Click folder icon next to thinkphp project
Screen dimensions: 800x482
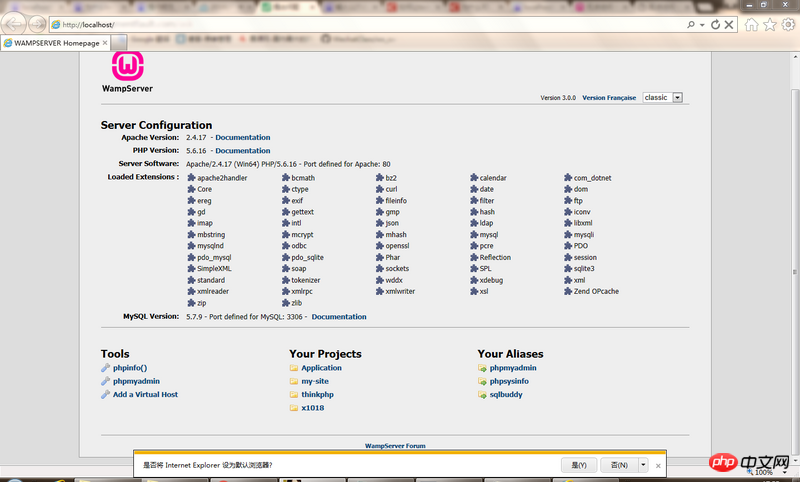click(294, 394)
